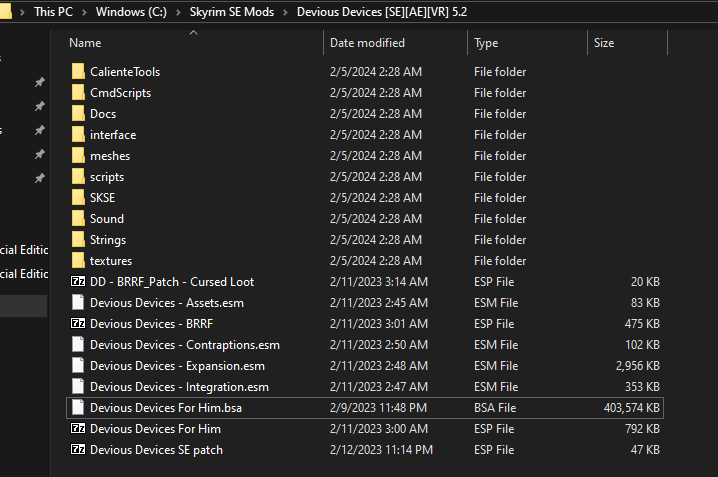Go to Windows (C:) breadcrumb

coord(131,12)
